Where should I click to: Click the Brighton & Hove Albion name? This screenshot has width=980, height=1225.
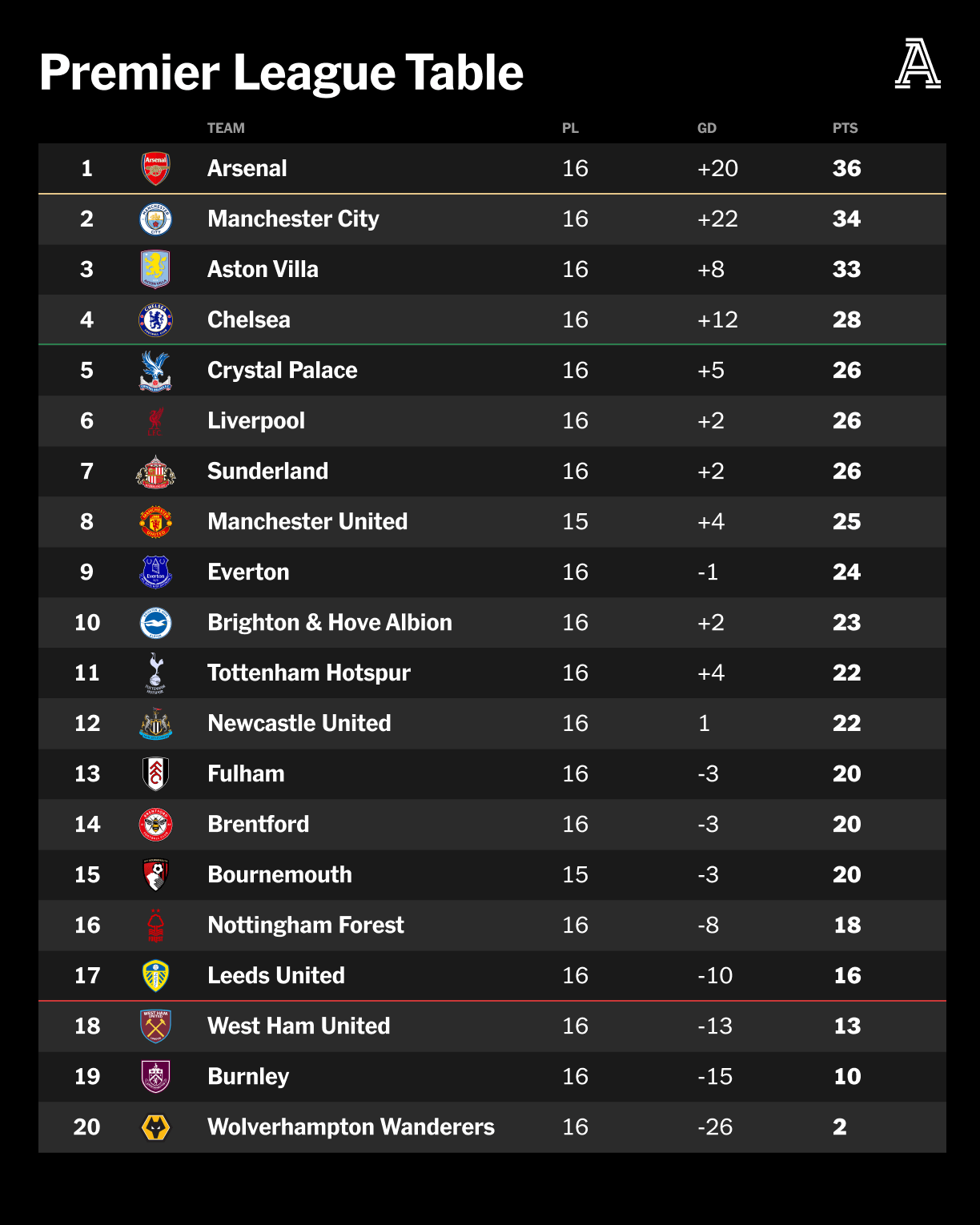point(329,623)
